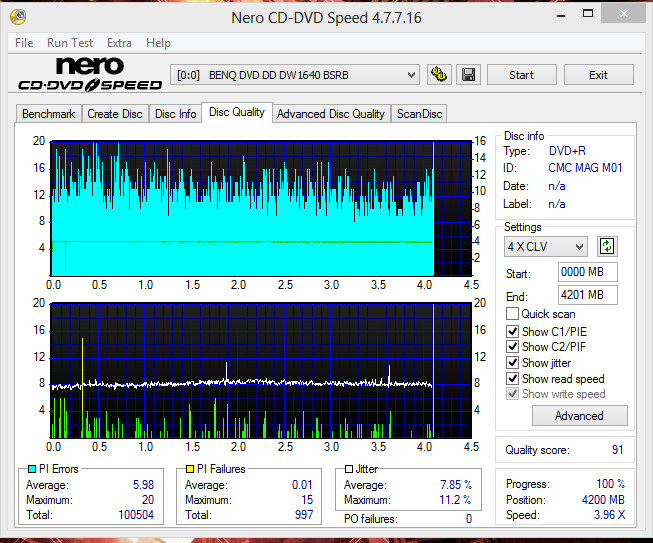Maximize the Nero CD-DVD Speed window
The width and height of the screenshot is (653, 543).
tap(588, 14)
